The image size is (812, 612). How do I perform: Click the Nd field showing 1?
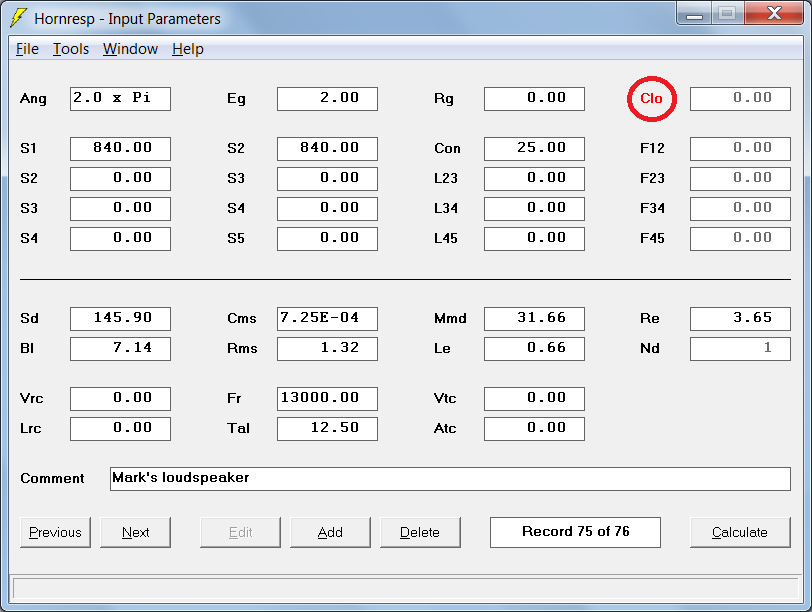tap(740, 349)
